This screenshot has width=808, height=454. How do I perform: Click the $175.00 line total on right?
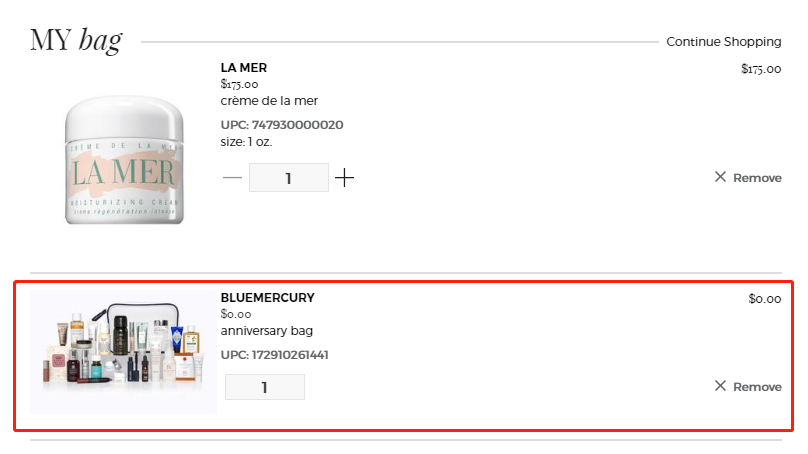(x=761, y=69)
